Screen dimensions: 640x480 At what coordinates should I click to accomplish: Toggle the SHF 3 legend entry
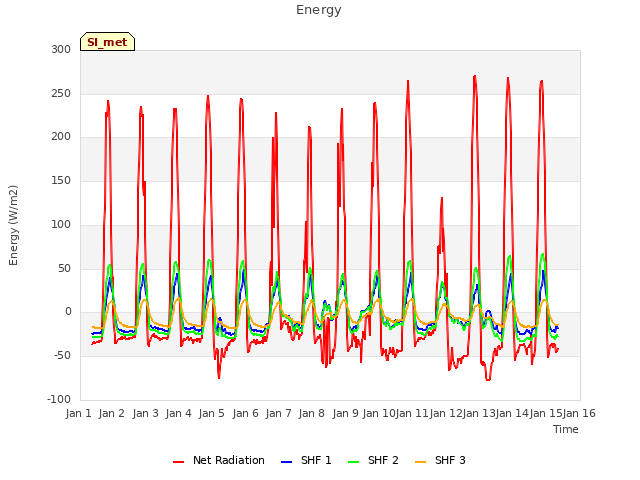(440, 460)
